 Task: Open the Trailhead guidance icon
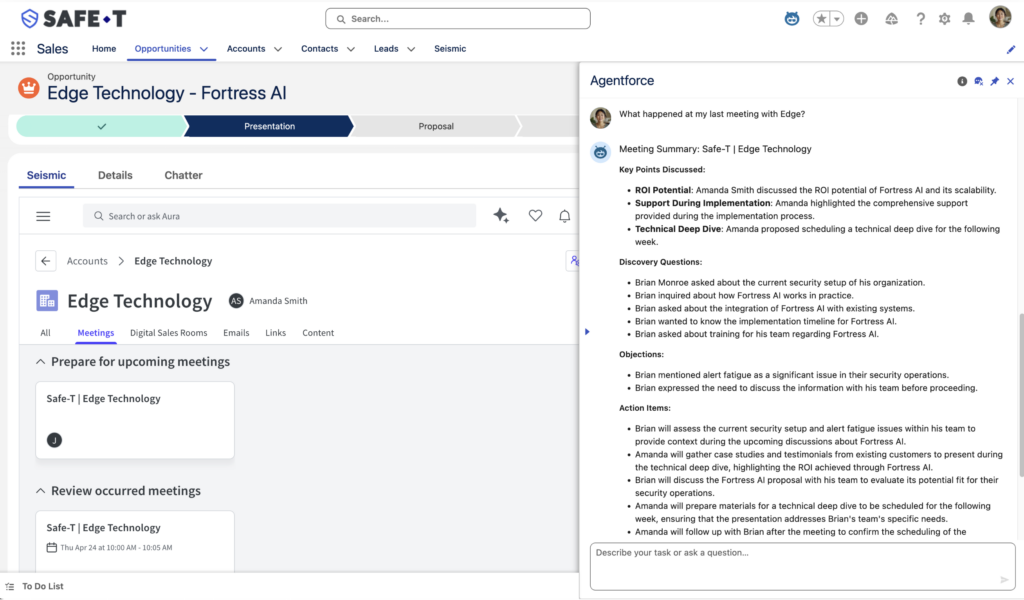pos(892,19)
